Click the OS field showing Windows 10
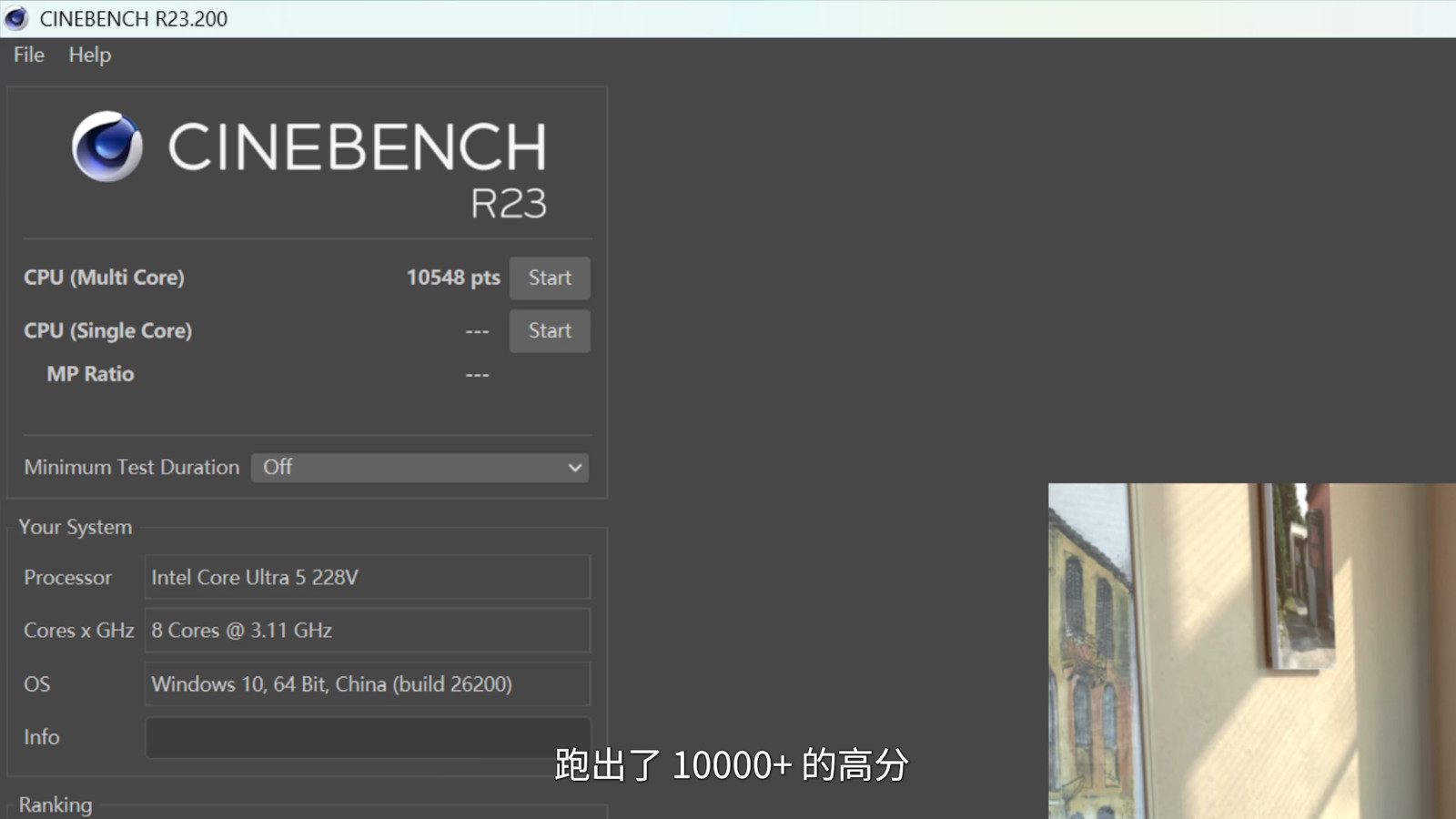Image resolution: width=1456 pixels, height=819 pixels. pos(368,683)
